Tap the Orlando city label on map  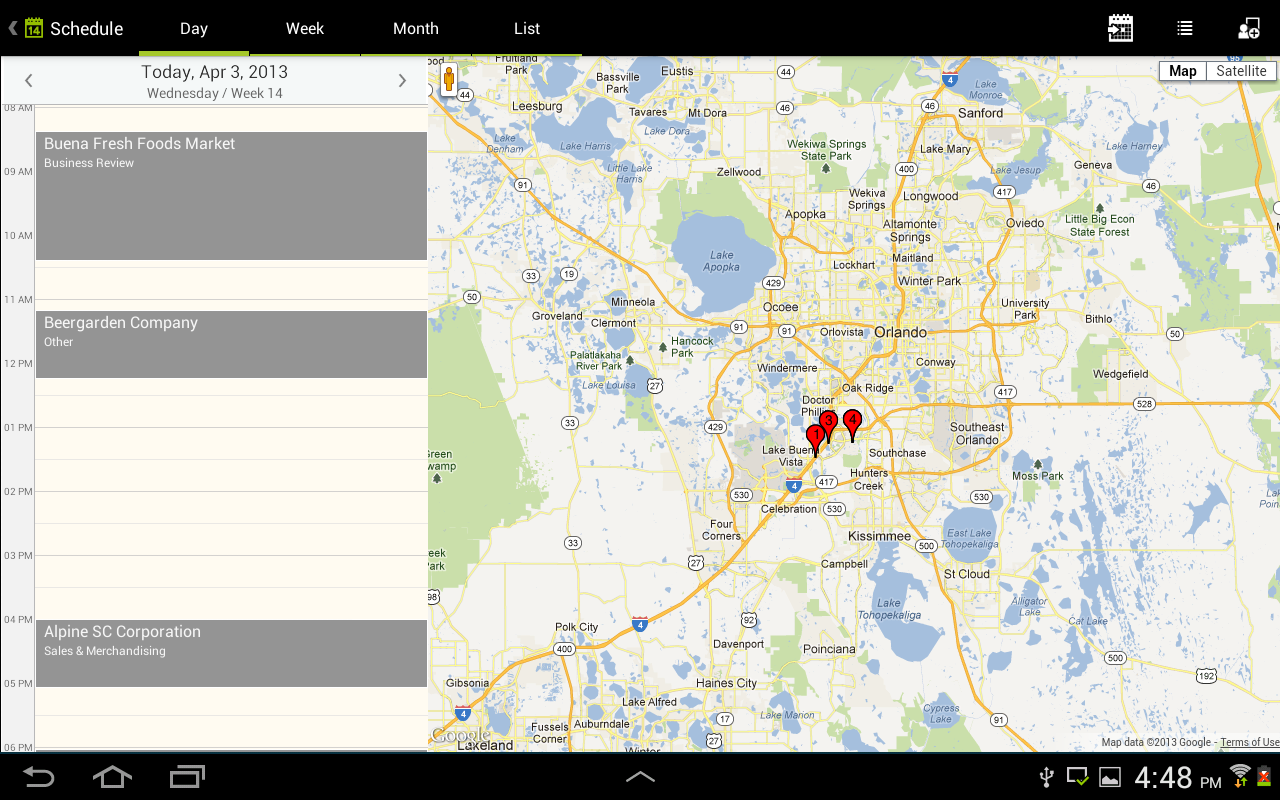[x=900, y=332]
